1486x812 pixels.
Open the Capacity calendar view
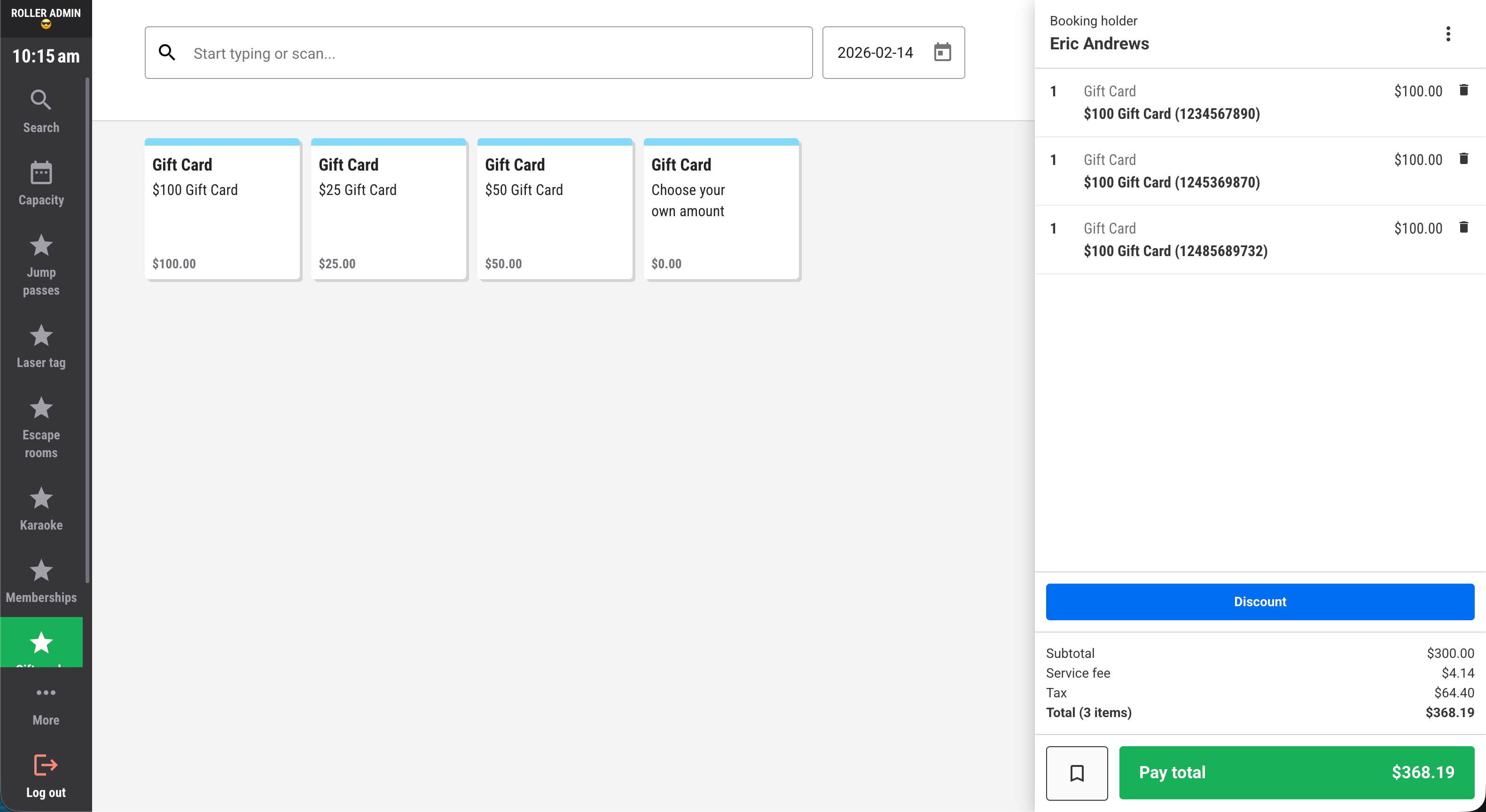(x=41, y=183)
